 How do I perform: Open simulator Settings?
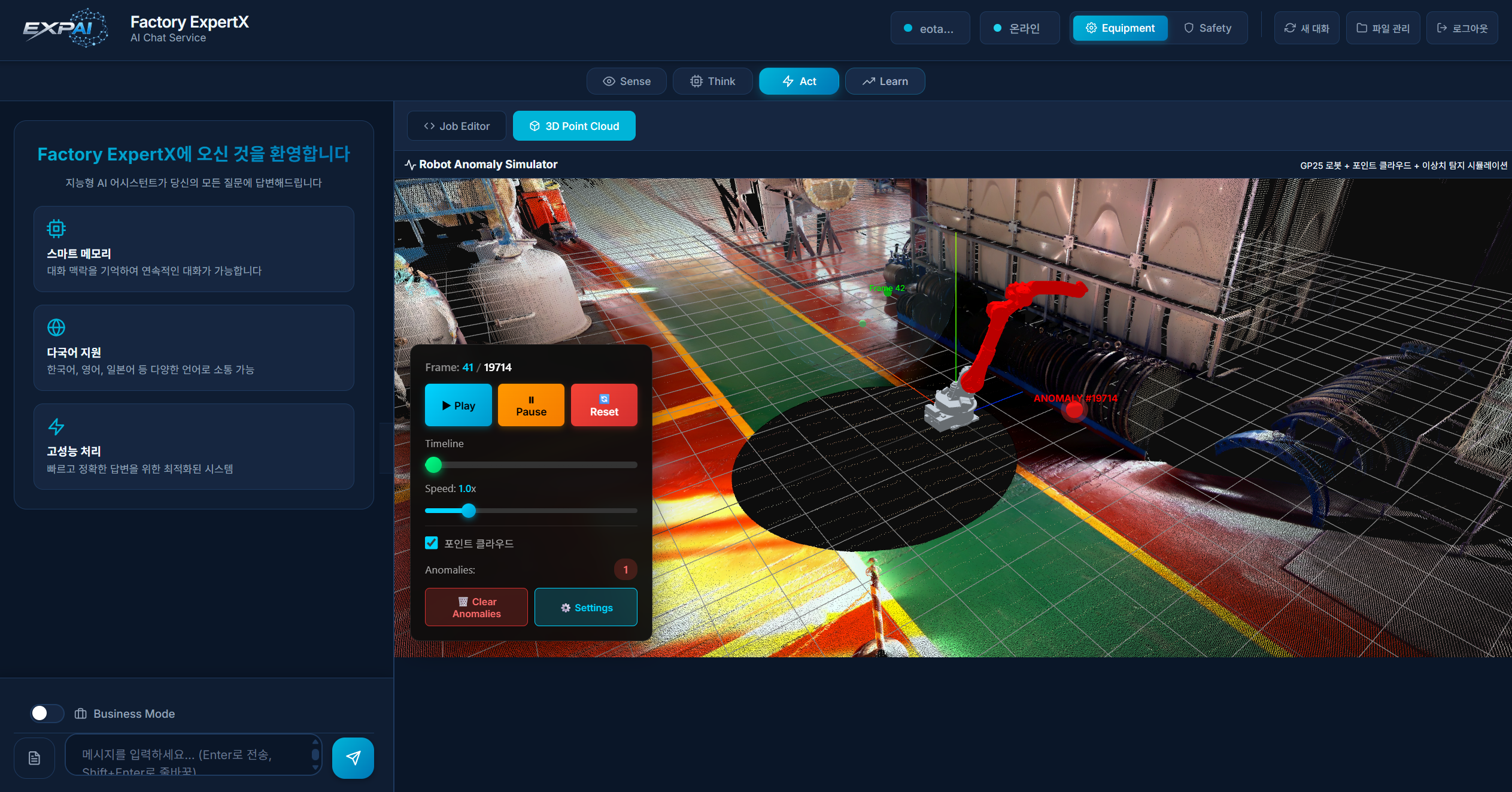coord(585,607)
